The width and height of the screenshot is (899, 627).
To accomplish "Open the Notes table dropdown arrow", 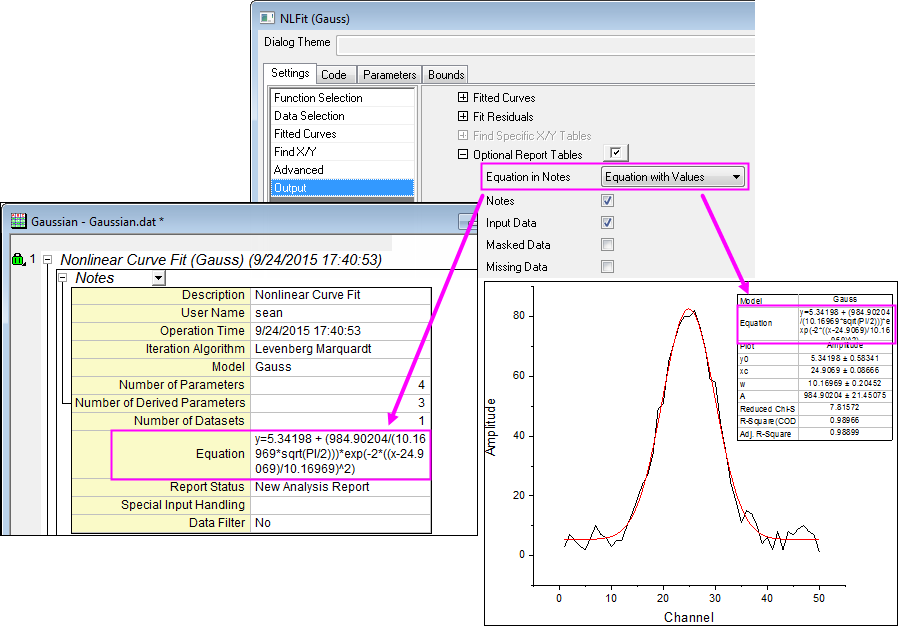I will click(x=159, y=279).
